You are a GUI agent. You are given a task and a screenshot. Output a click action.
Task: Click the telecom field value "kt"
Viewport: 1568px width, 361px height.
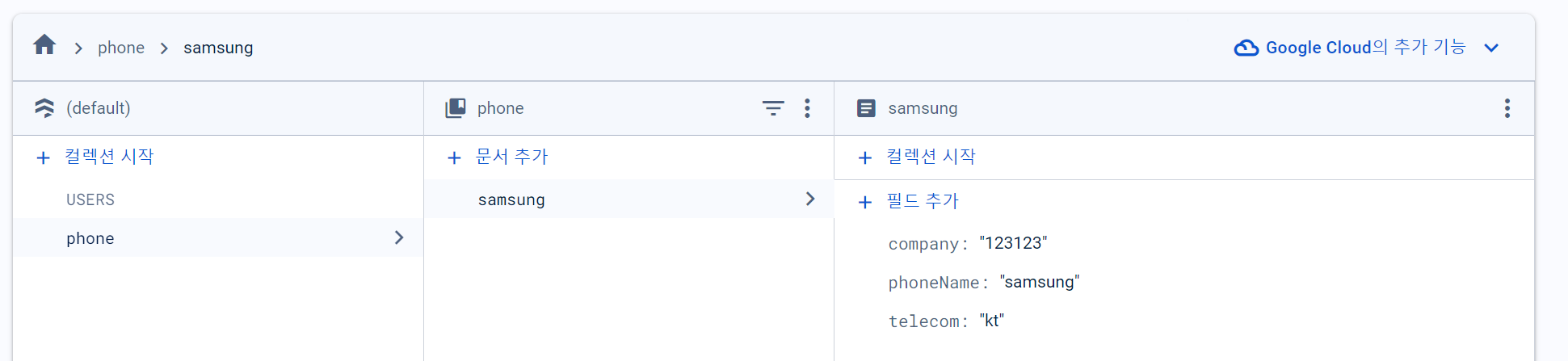pyautogui.click(x=991, y=321)
